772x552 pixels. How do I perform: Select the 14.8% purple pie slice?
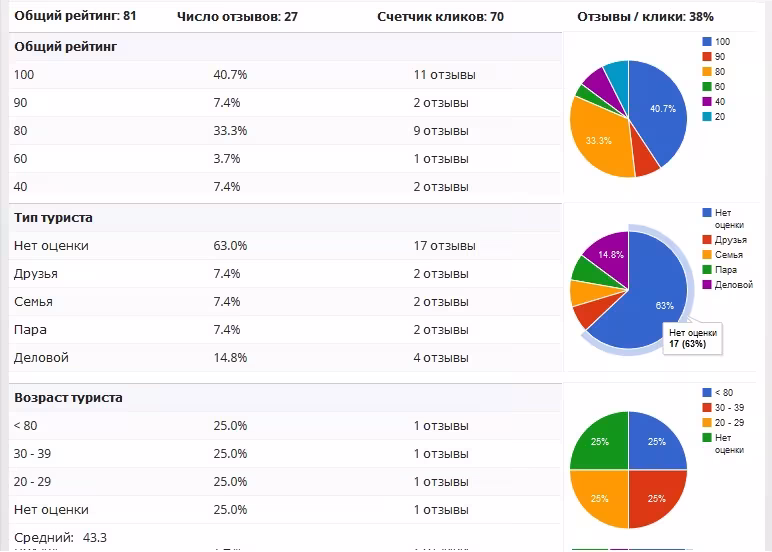pyautogui.click(x=606, y=254)
